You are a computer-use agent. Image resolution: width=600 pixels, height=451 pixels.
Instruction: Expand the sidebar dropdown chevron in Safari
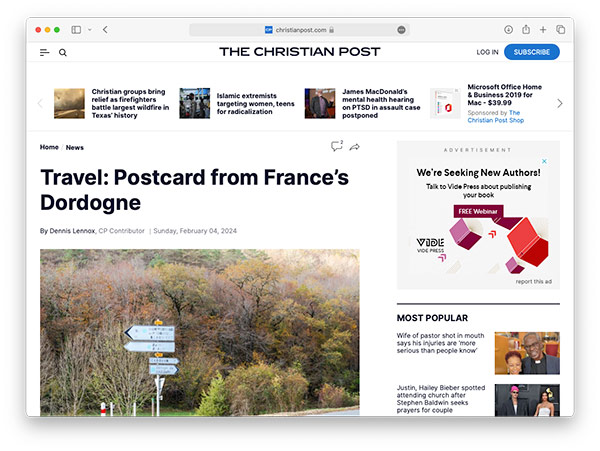(90, 29)
